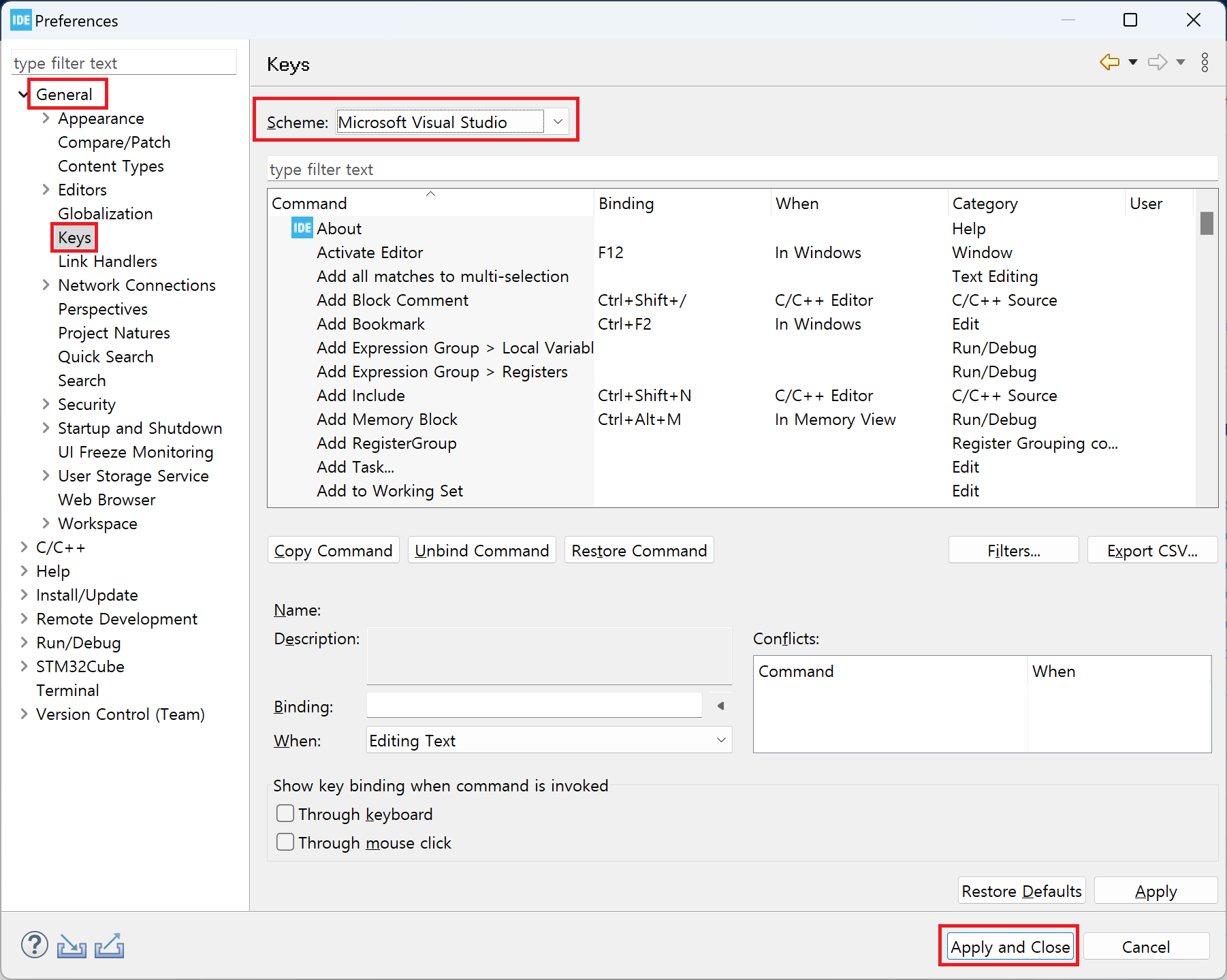1227x980 pixels.
Task: Collapse the General tree node
Action: point(23,95)
